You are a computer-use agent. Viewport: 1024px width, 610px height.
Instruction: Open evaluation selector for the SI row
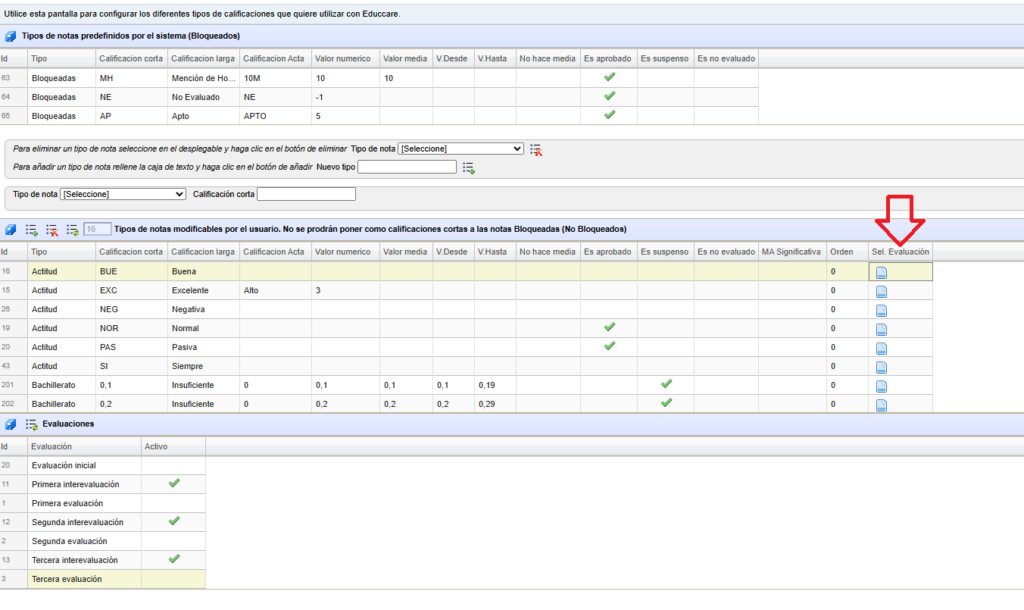881,367
